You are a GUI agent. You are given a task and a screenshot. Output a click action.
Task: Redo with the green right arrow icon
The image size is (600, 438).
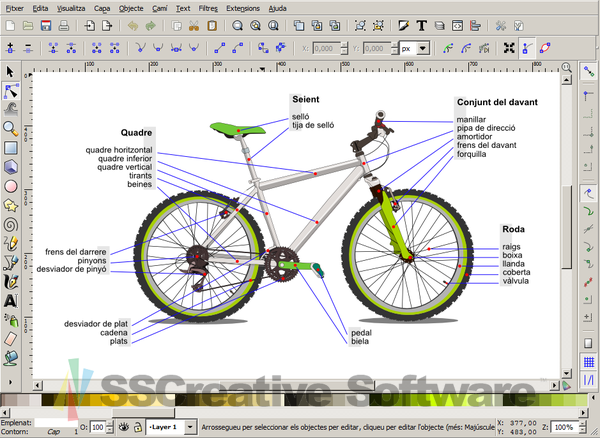pyautogui.click(x=151, y=26)
